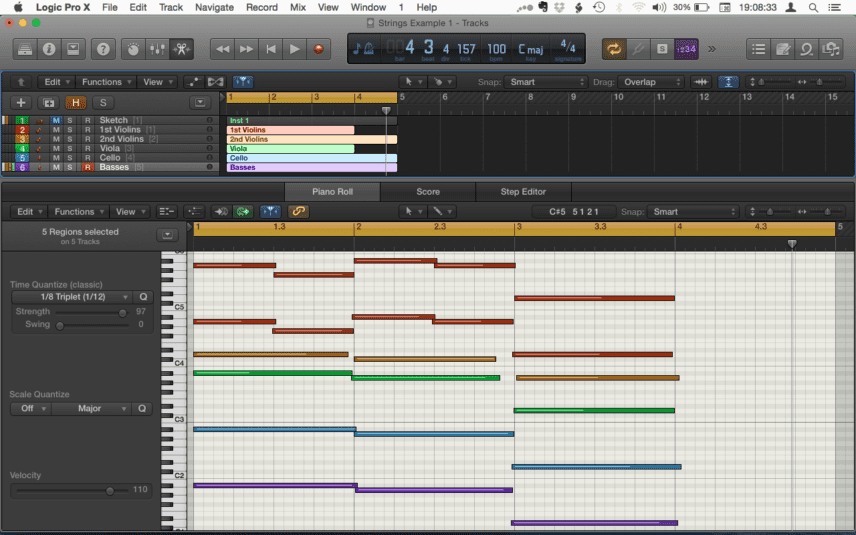This screenshot has height=535, width=856.
Task: Click waveform zoom button in Tracks toolbar
Action: pyautogui.click(x=702, y=82)
